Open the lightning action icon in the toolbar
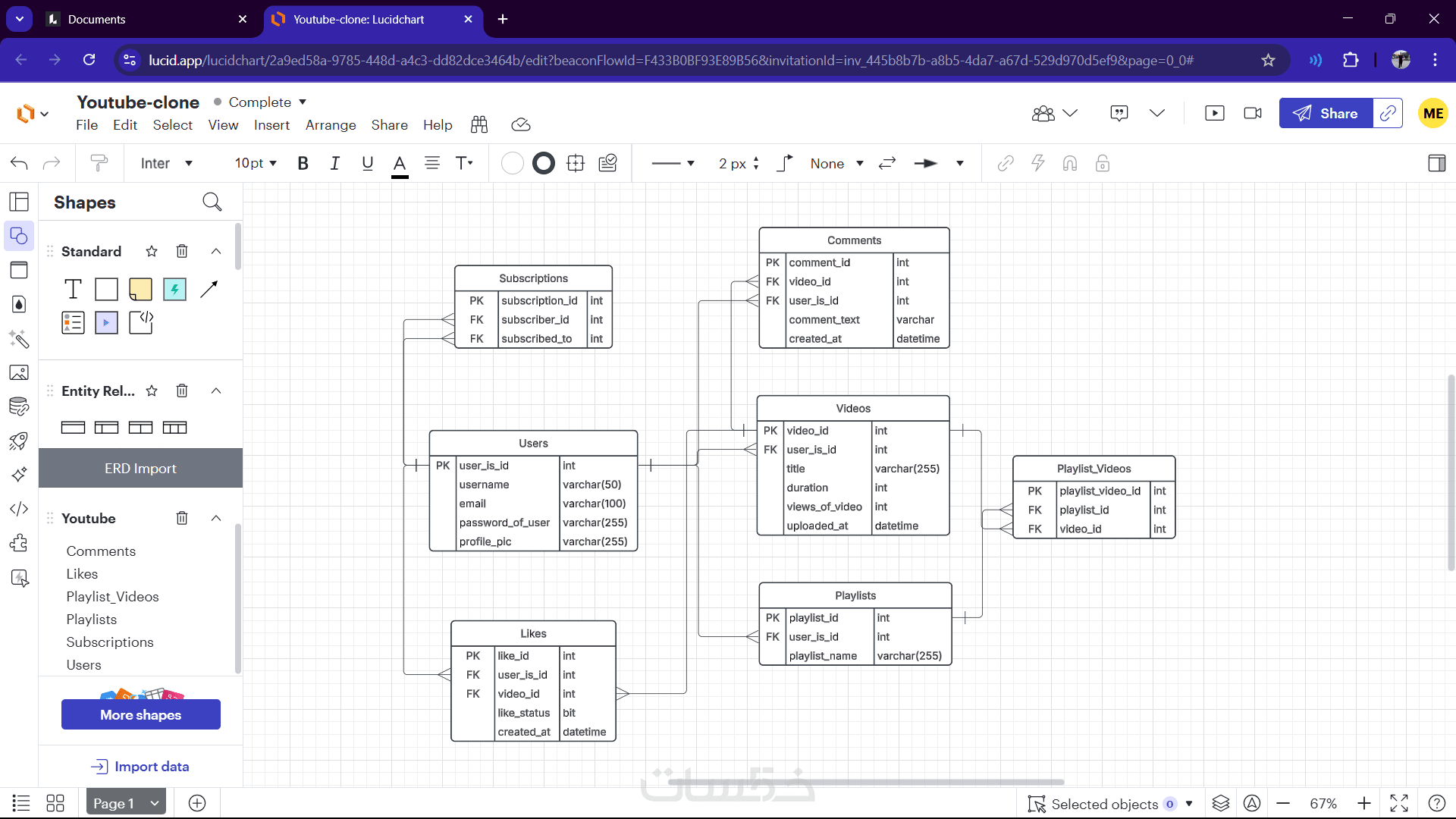Viewport: 1456px width, 819px height. 1038,163
